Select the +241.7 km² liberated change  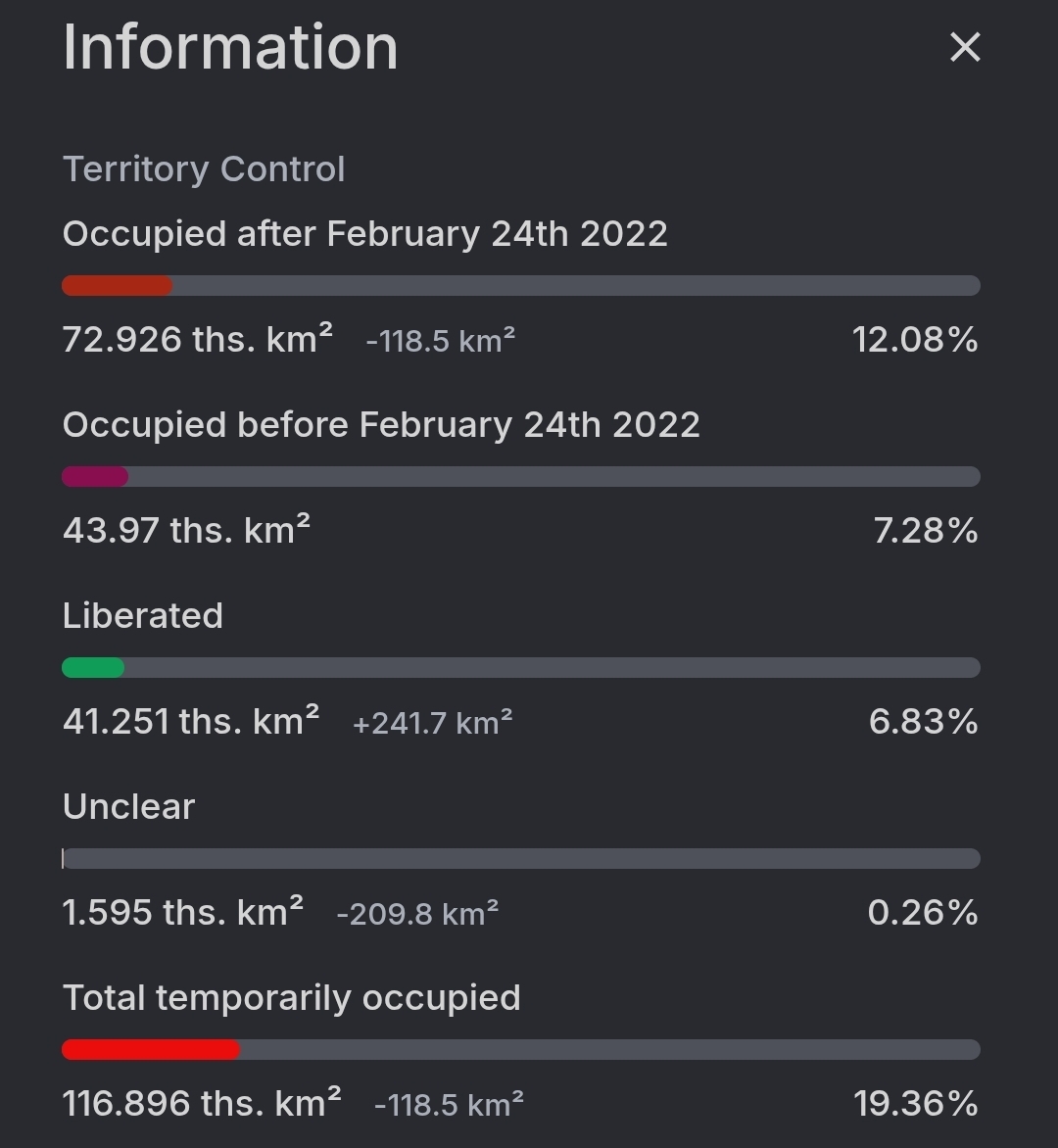coord(432,723)
